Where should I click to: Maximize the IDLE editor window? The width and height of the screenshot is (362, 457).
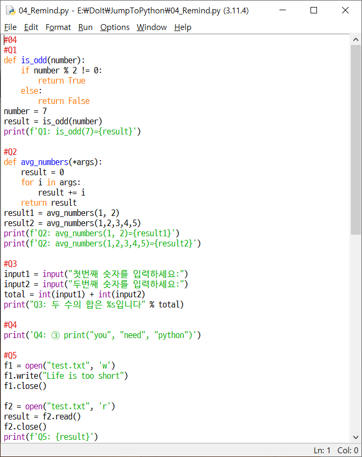pos(314,10)
